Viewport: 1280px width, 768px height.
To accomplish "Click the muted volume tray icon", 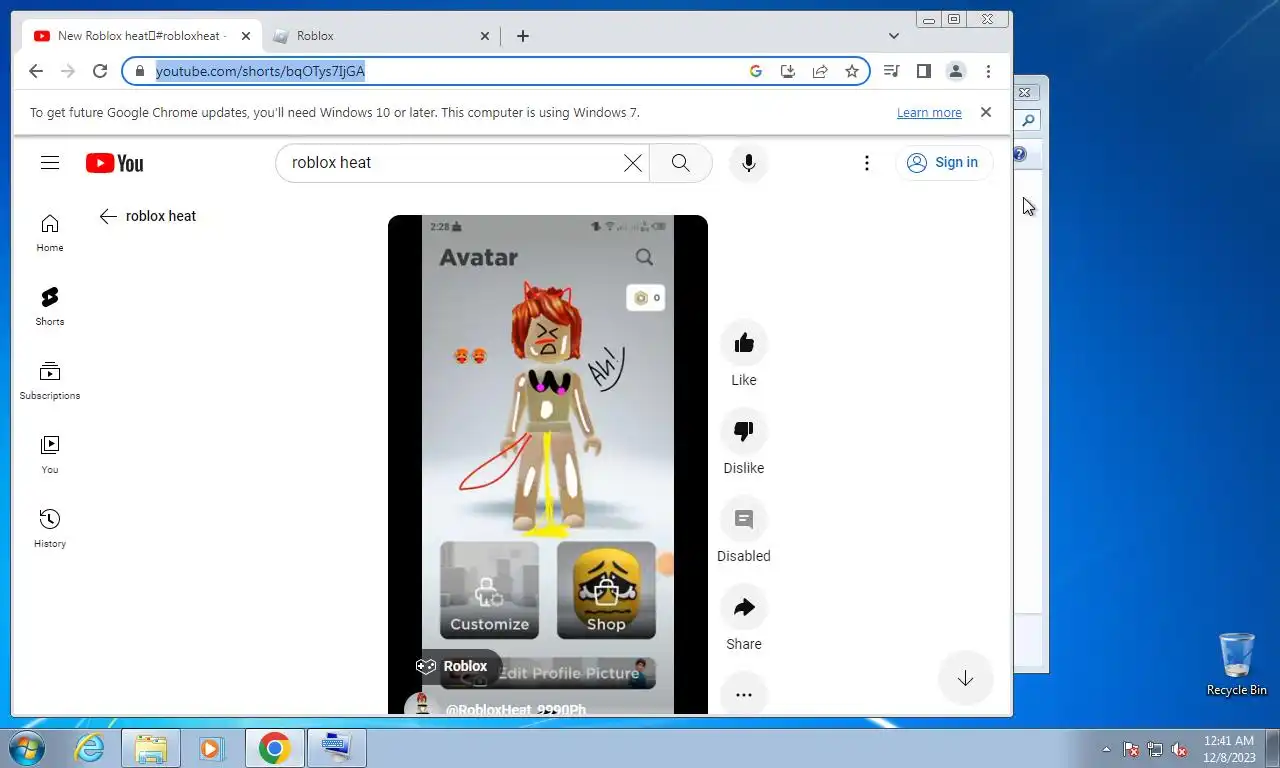I will pyautogui.click(x=1179, y=749).
